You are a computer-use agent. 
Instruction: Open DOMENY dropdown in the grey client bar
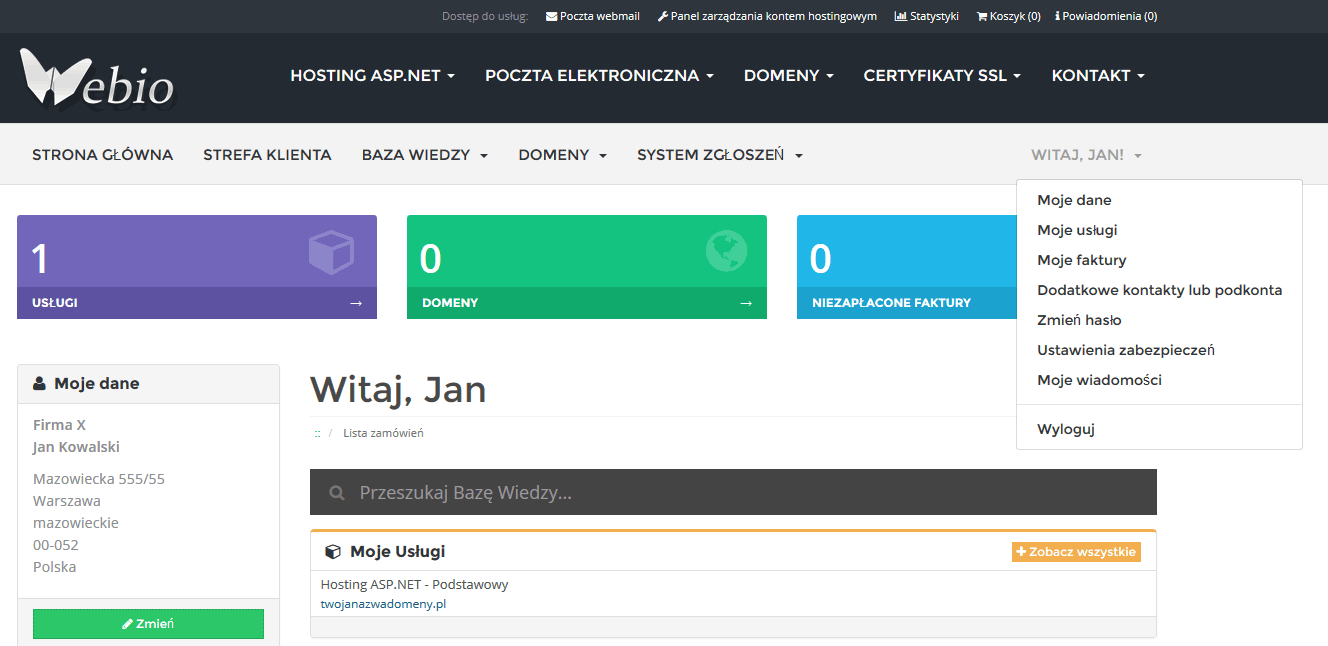(563, 155)
